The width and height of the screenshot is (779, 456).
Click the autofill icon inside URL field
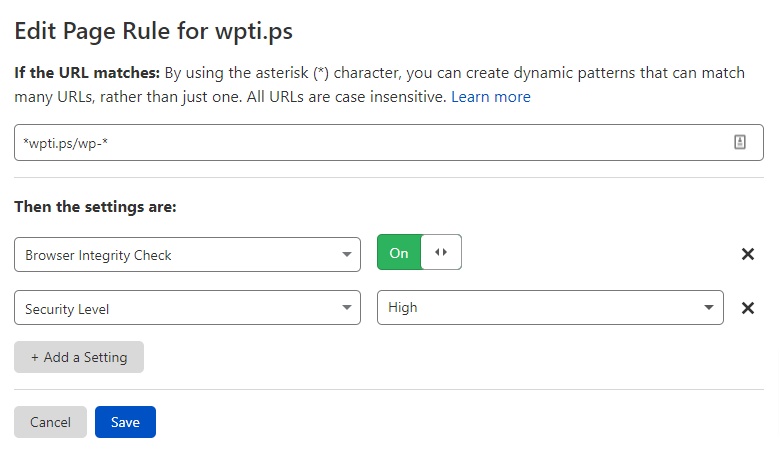[x=740, y=142]
